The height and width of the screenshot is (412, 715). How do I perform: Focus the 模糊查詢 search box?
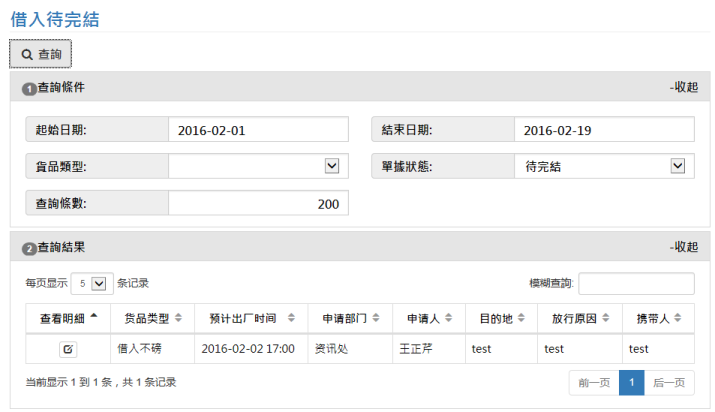[636, 283]
